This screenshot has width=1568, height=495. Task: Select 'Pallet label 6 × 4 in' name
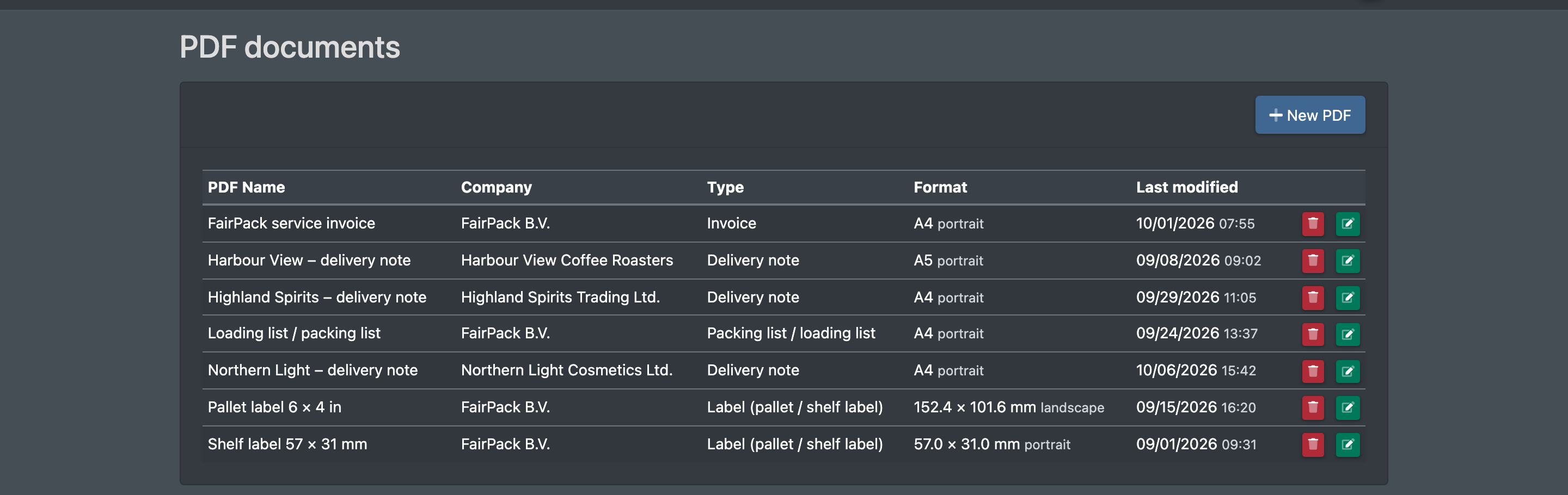pos(274,407)
